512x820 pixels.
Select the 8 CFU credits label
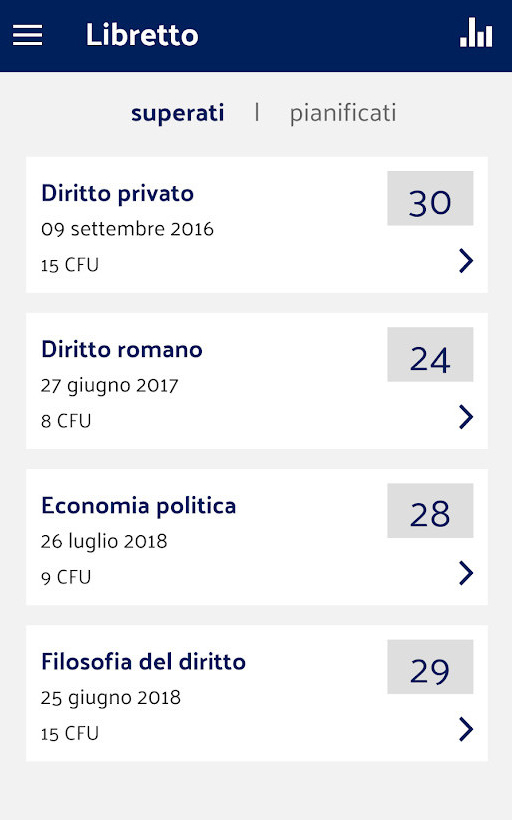pyautogui.click(x=66, y=421)
